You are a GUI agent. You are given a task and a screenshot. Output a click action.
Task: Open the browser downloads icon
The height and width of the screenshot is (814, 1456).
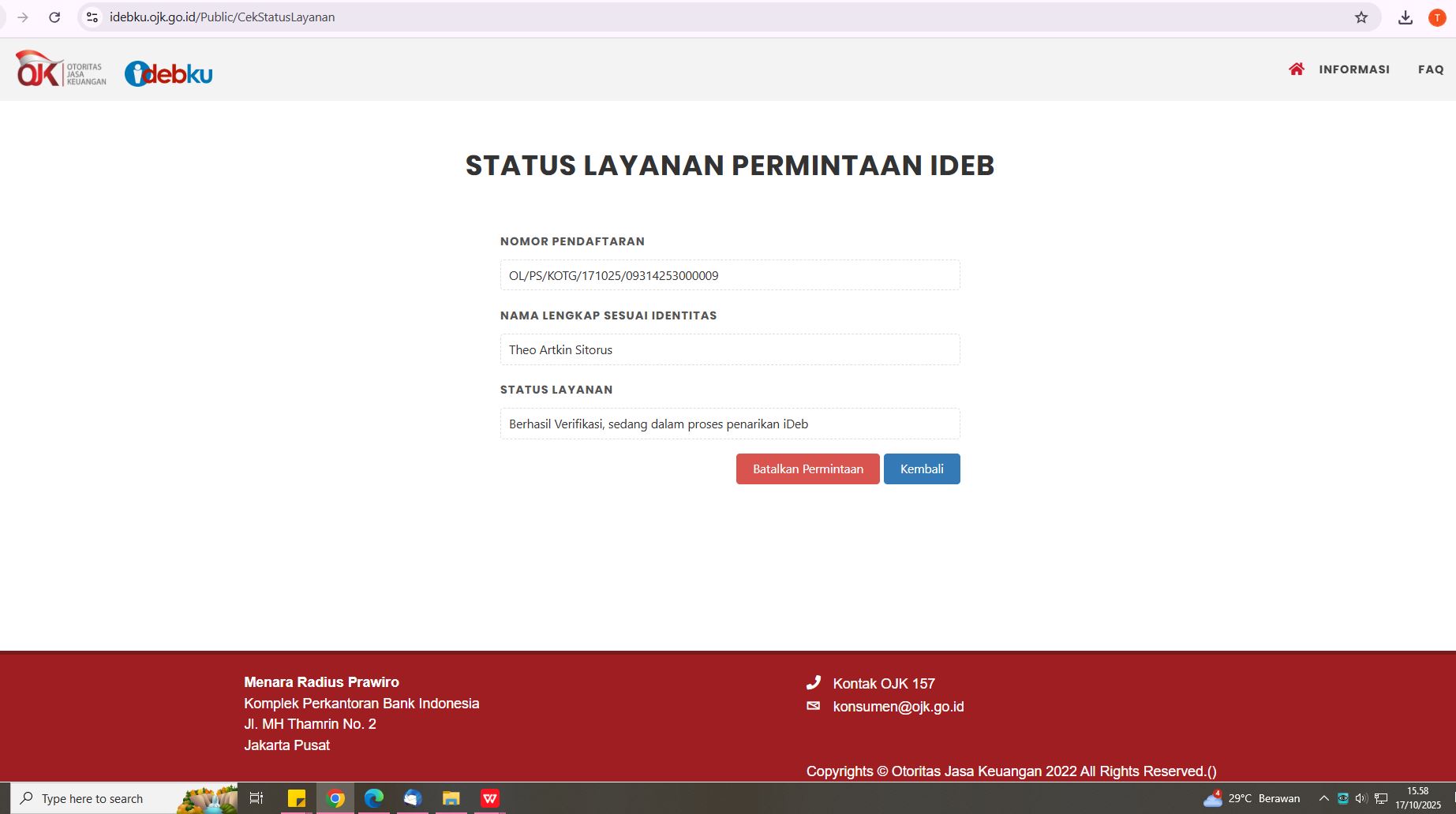coord(1405,17)
